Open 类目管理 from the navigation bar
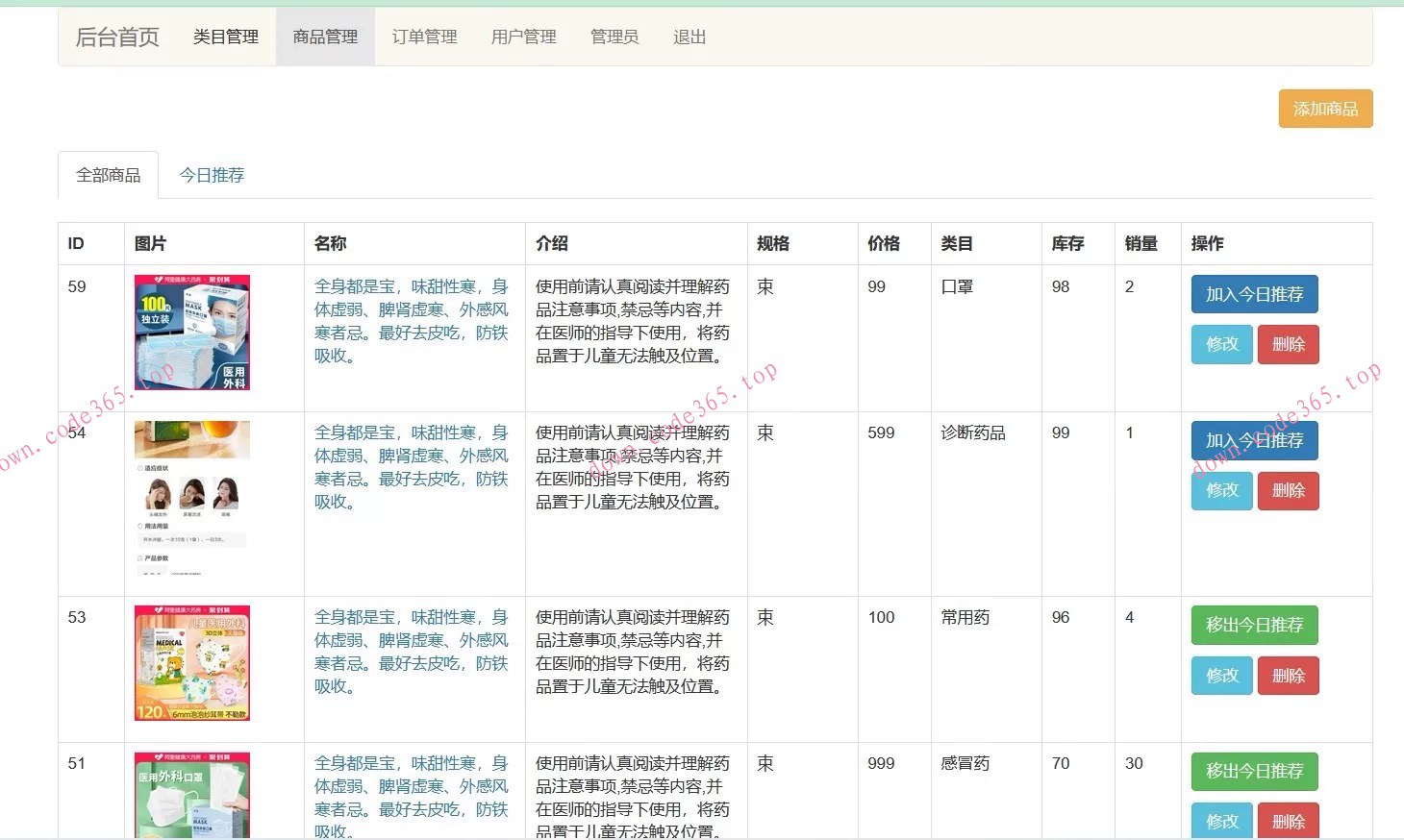The width and height of the screenshot is (1404, 840). pos(224,37)
